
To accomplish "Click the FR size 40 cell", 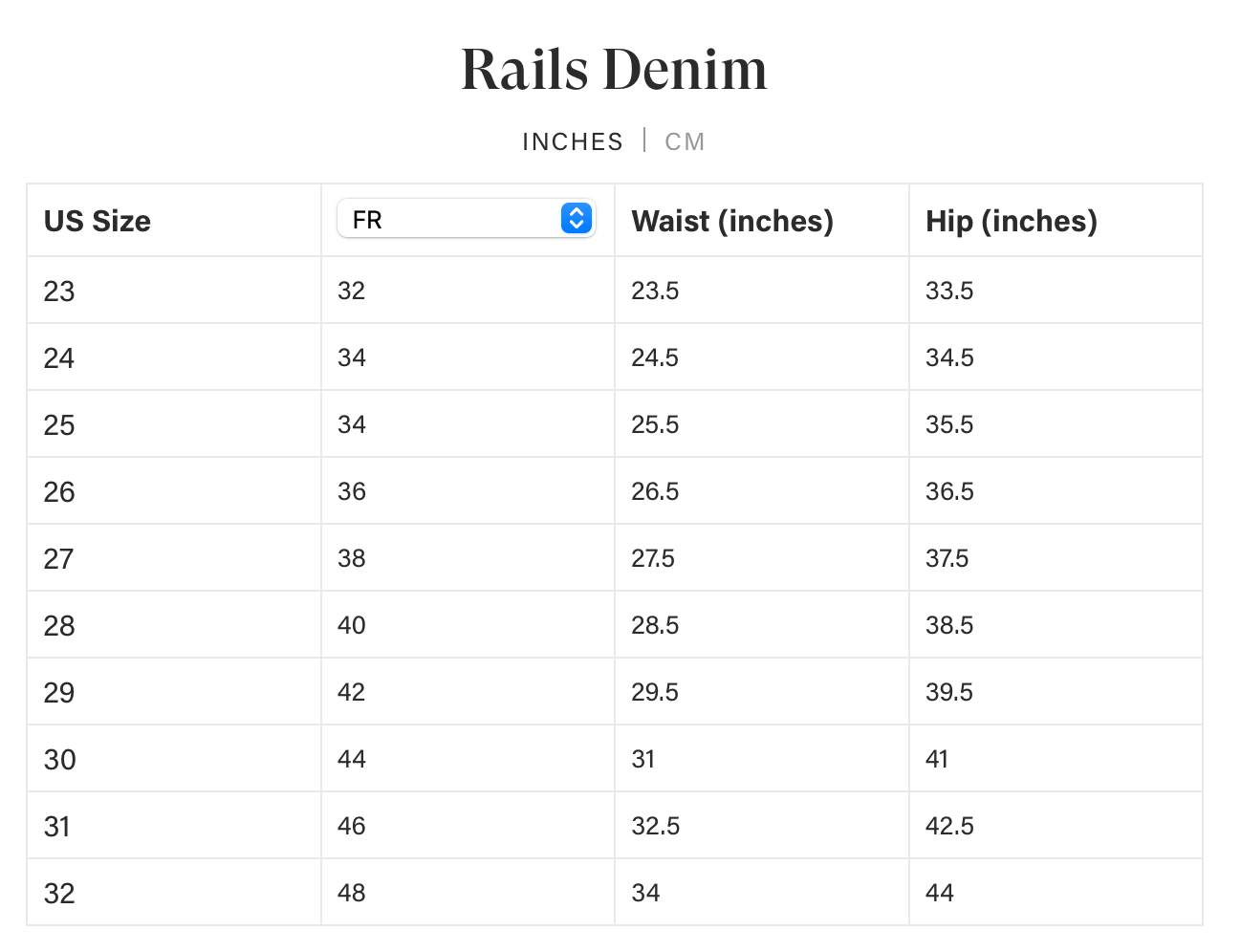I will pos(352,625).
